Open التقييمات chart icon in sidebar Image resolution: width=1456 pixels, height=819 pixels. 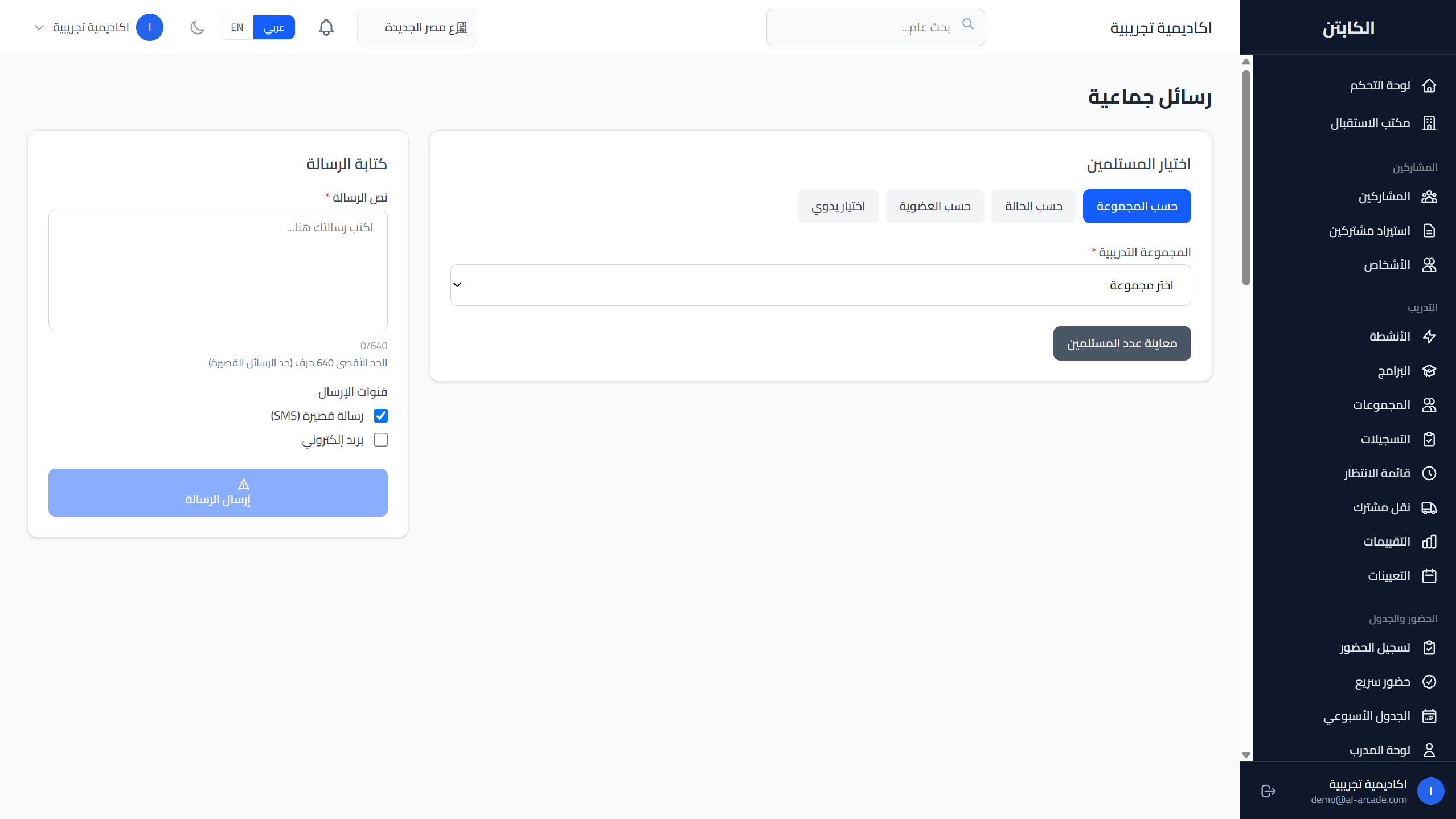coord(1429,542)
